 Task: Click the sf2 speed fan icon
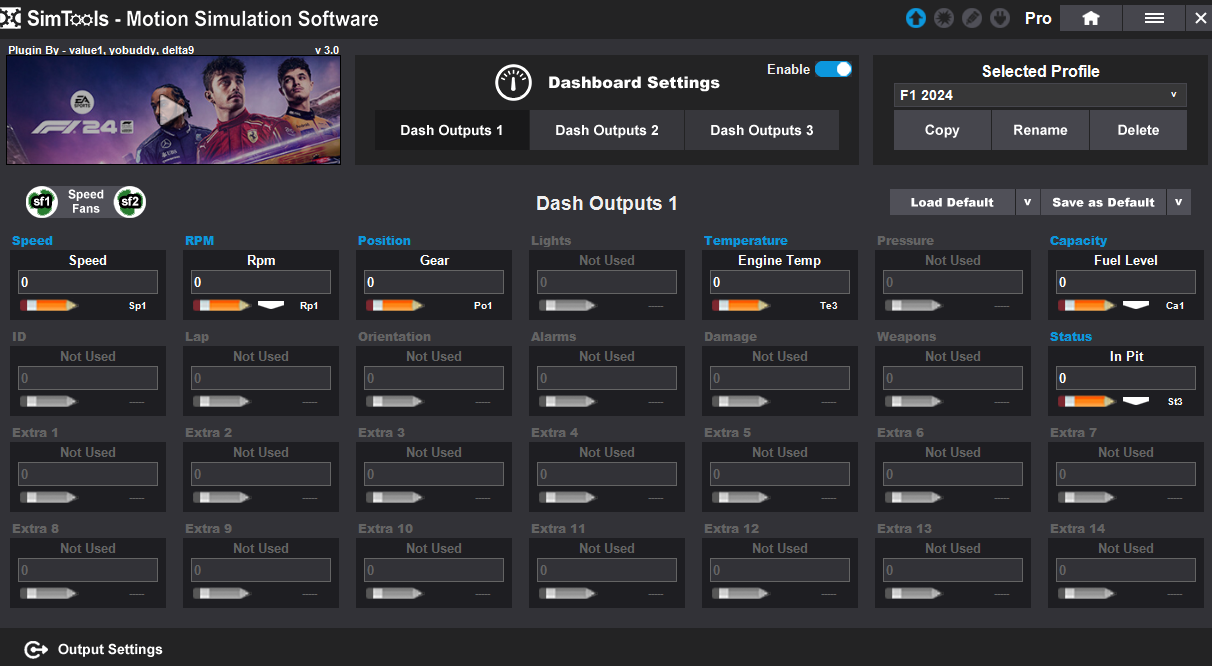point(130,202)
